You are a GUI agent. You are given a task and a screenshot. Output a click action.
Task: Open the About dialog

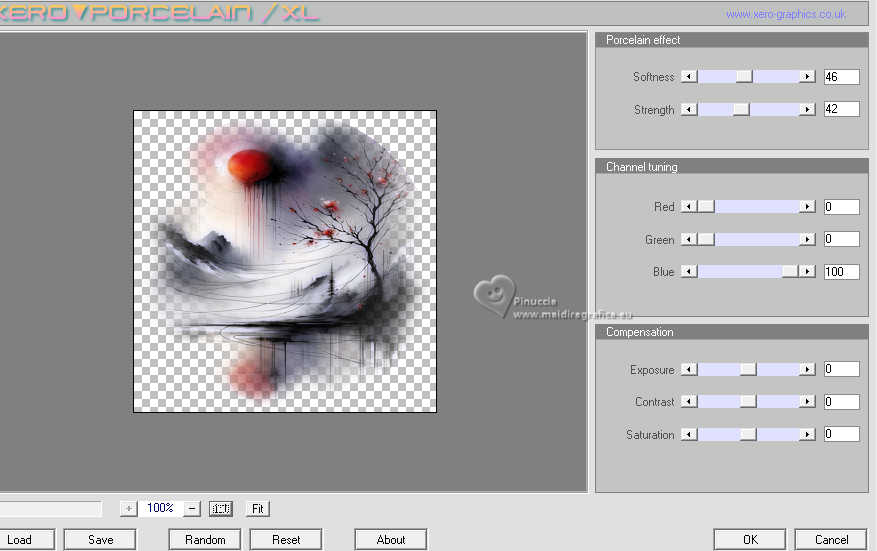pyautogui.click(x=390, y=540)
